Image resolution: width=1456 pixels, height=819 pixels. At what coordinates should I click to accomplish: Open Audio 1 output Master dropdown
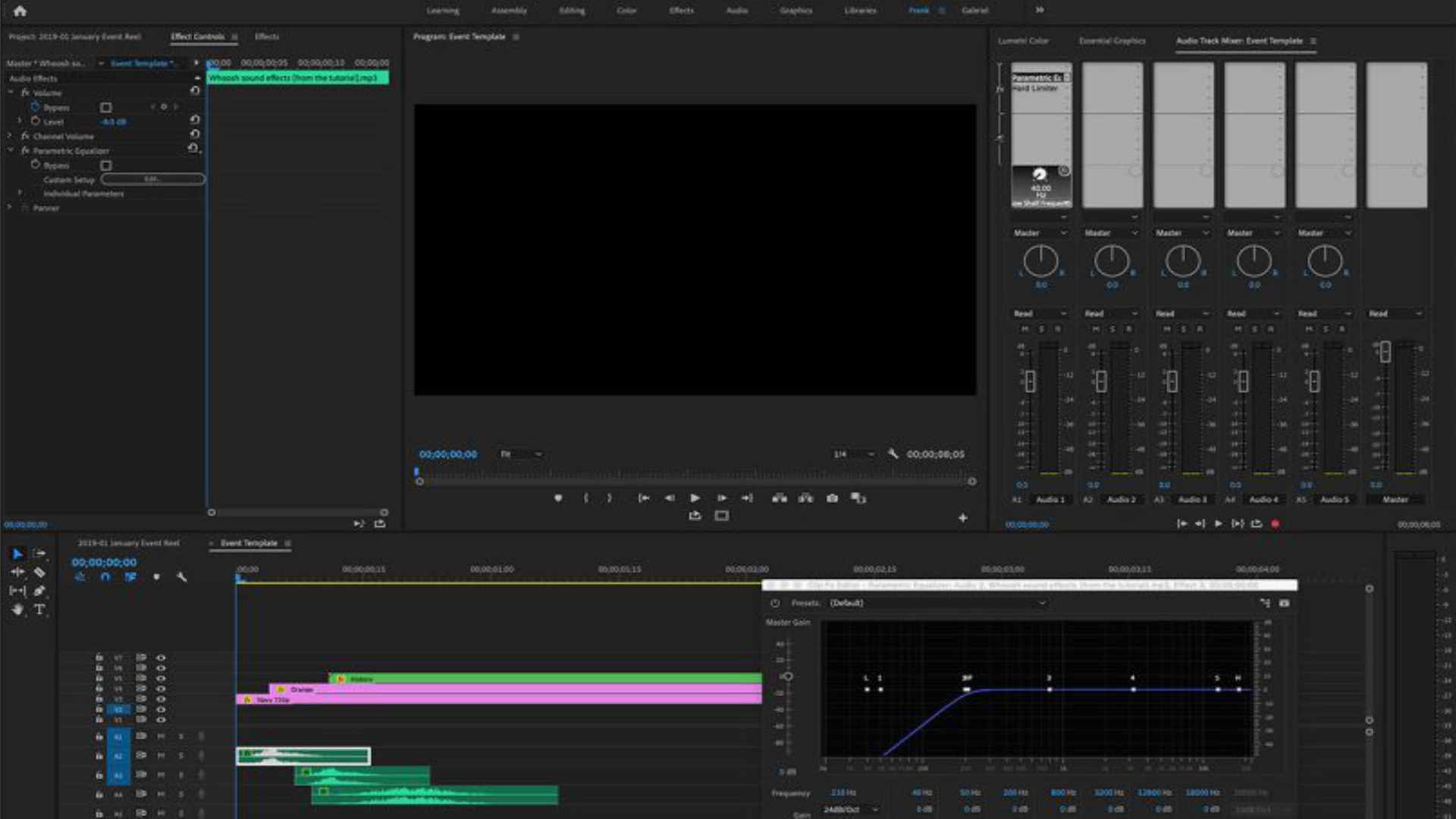[1040, 233]
